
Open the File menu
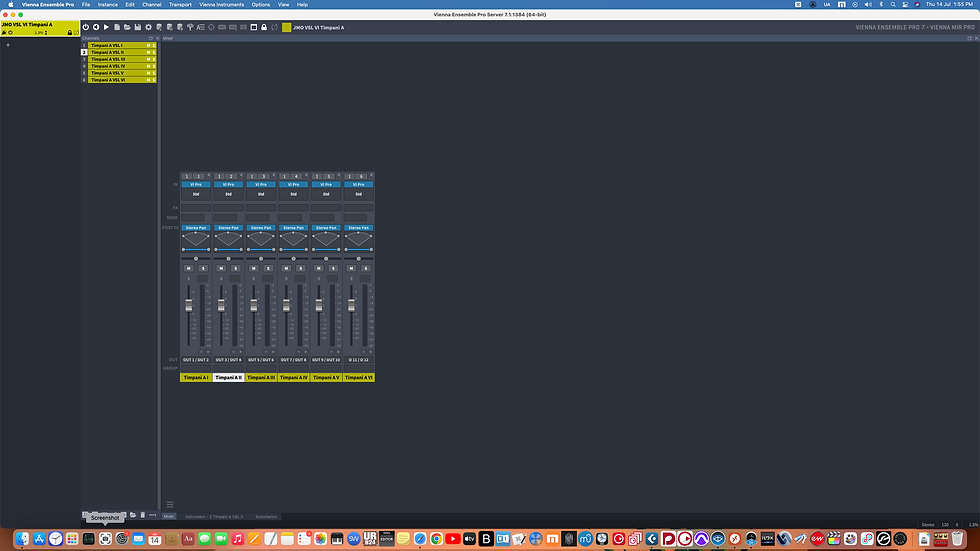[86, 4]
